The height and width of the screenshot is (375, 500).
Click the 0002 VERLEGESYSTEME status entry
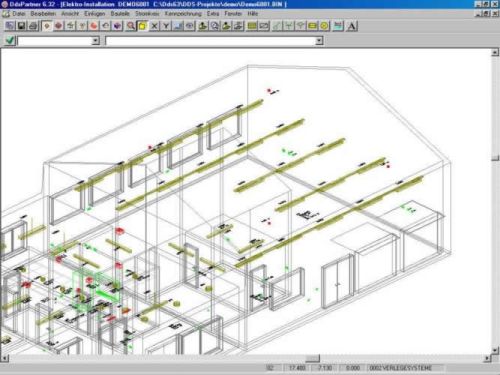coord(401,368)
